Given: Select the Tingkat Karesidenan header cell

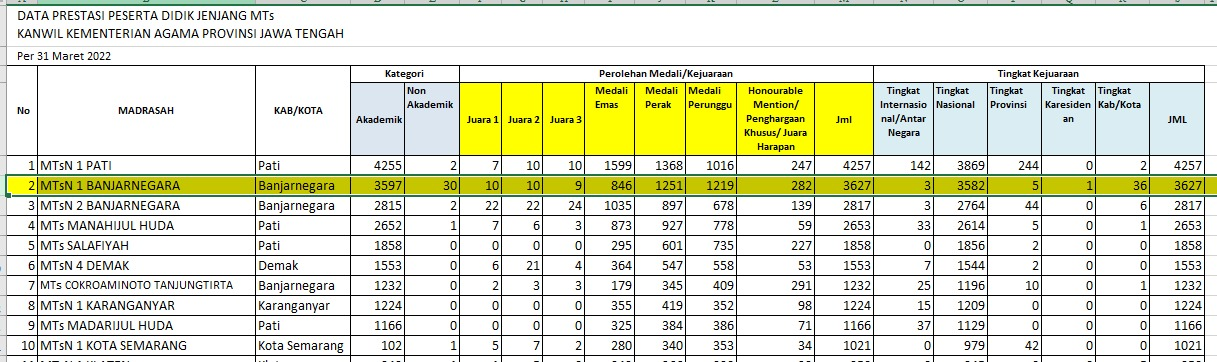Looking at the screenshot, I should (1069, 120).
